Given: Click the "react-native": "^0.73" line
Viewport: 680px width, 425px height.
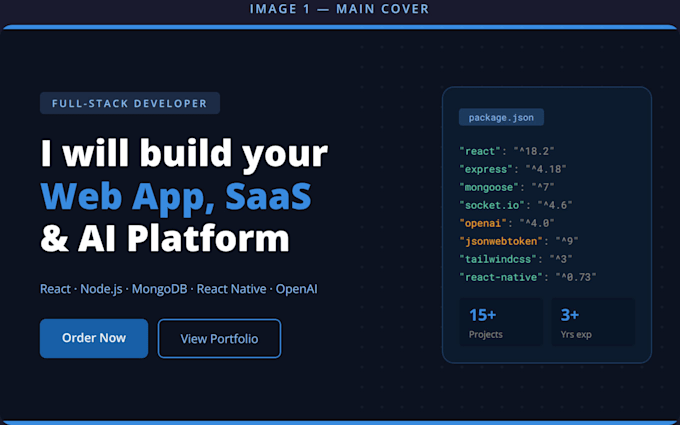Looking at the screenshot, I should 528,277.
